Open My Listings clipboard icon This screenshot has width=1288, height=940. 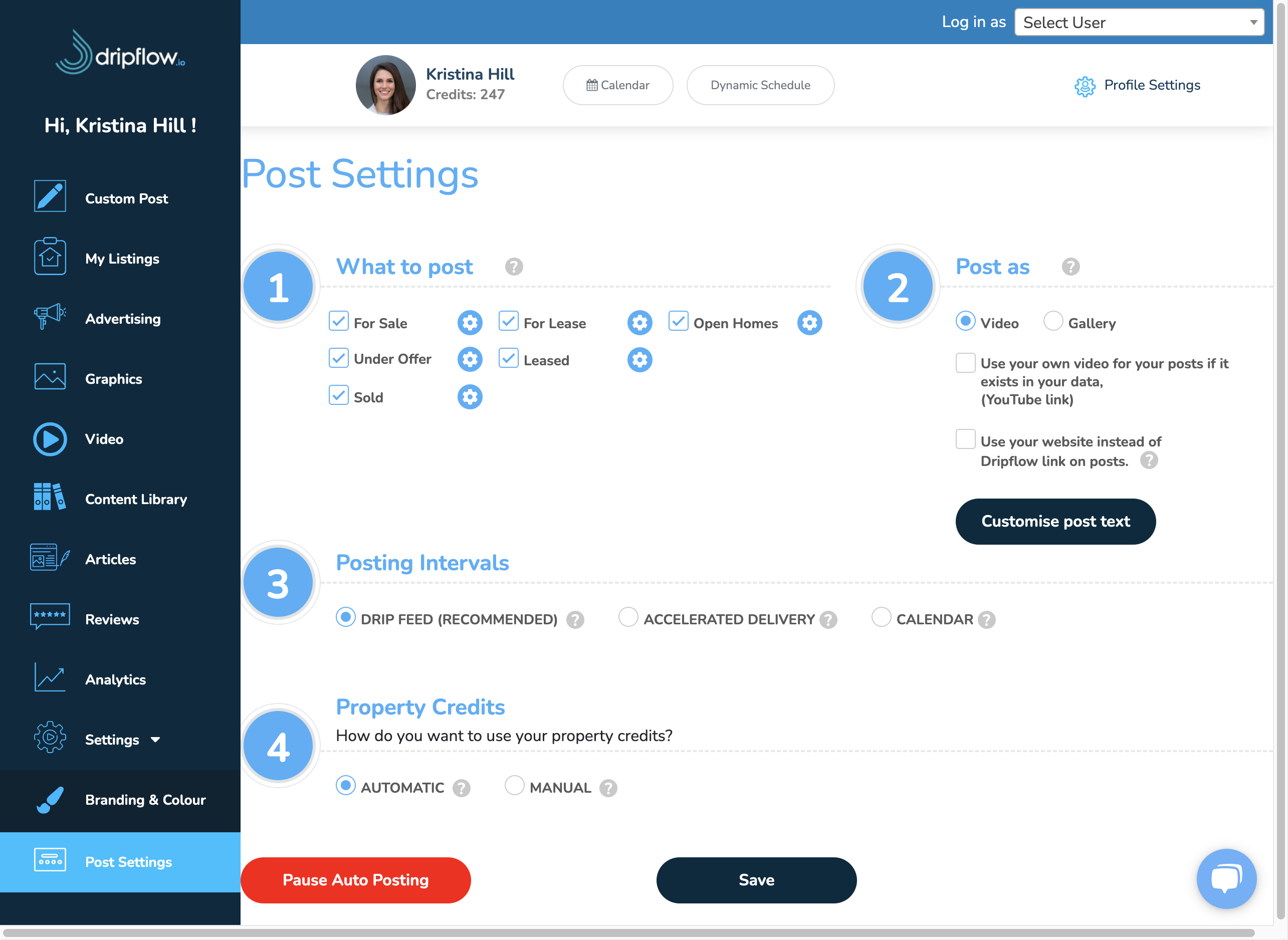(50, 257)
